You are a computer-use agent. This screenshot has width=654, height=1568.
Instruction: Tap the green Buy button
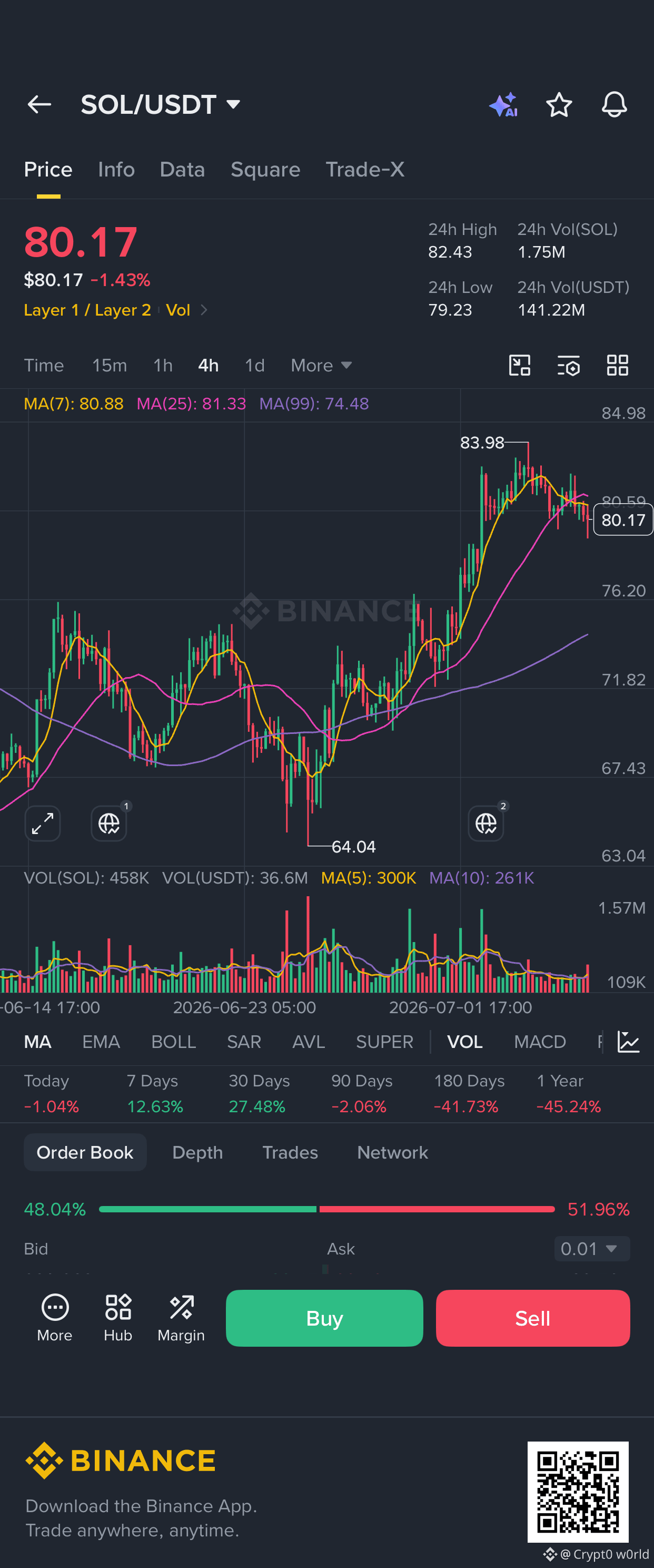tap(324, 1318)
